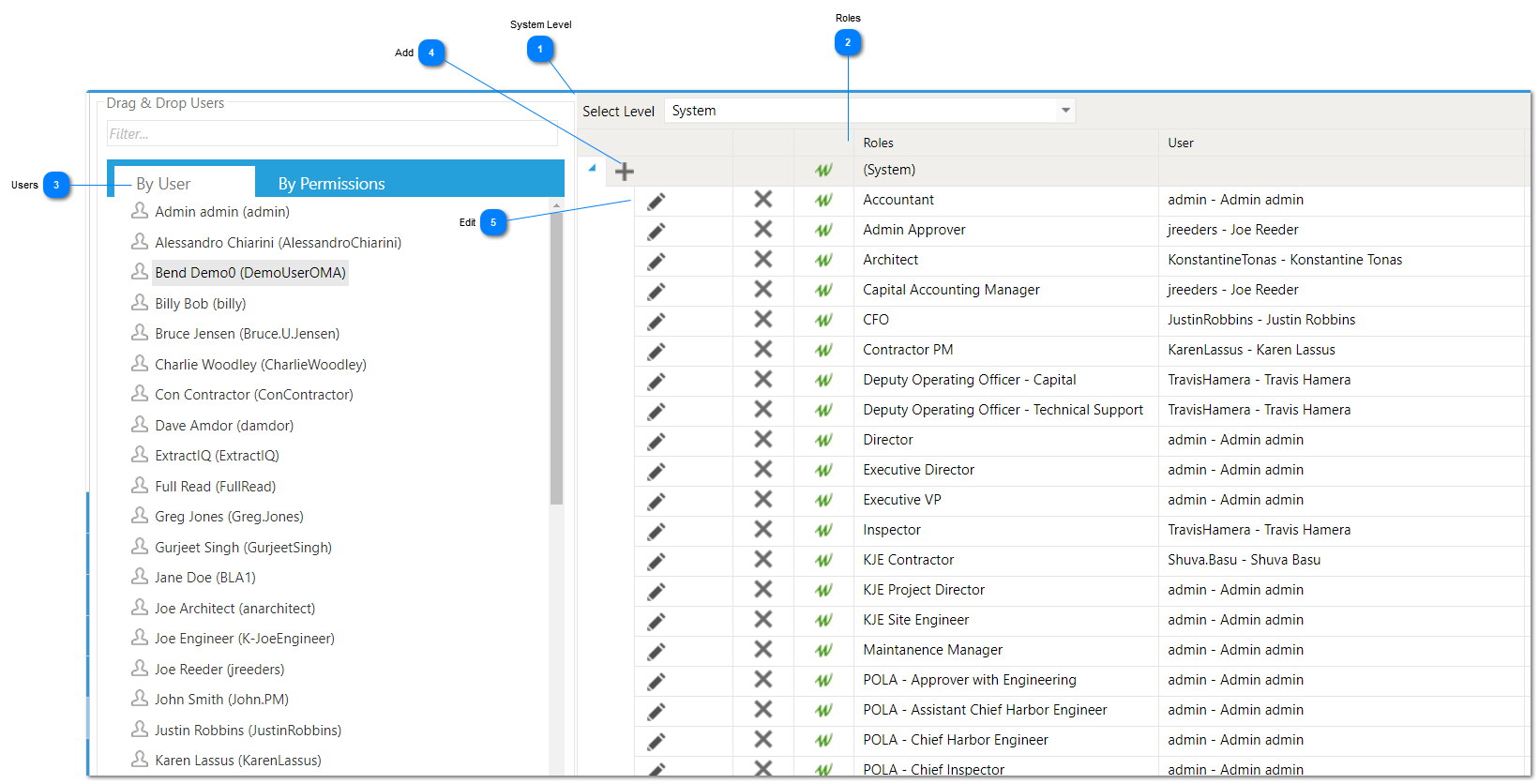
Task: Click scroll up arrow of user list
Action: 557,204
